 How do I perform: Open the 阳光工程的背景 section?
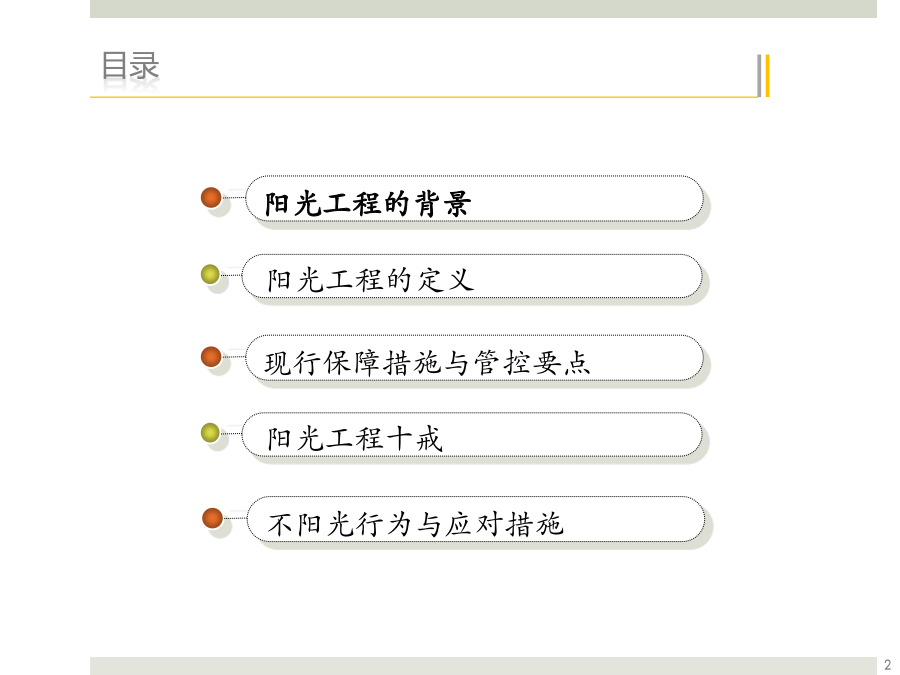[x=368, y=203]
